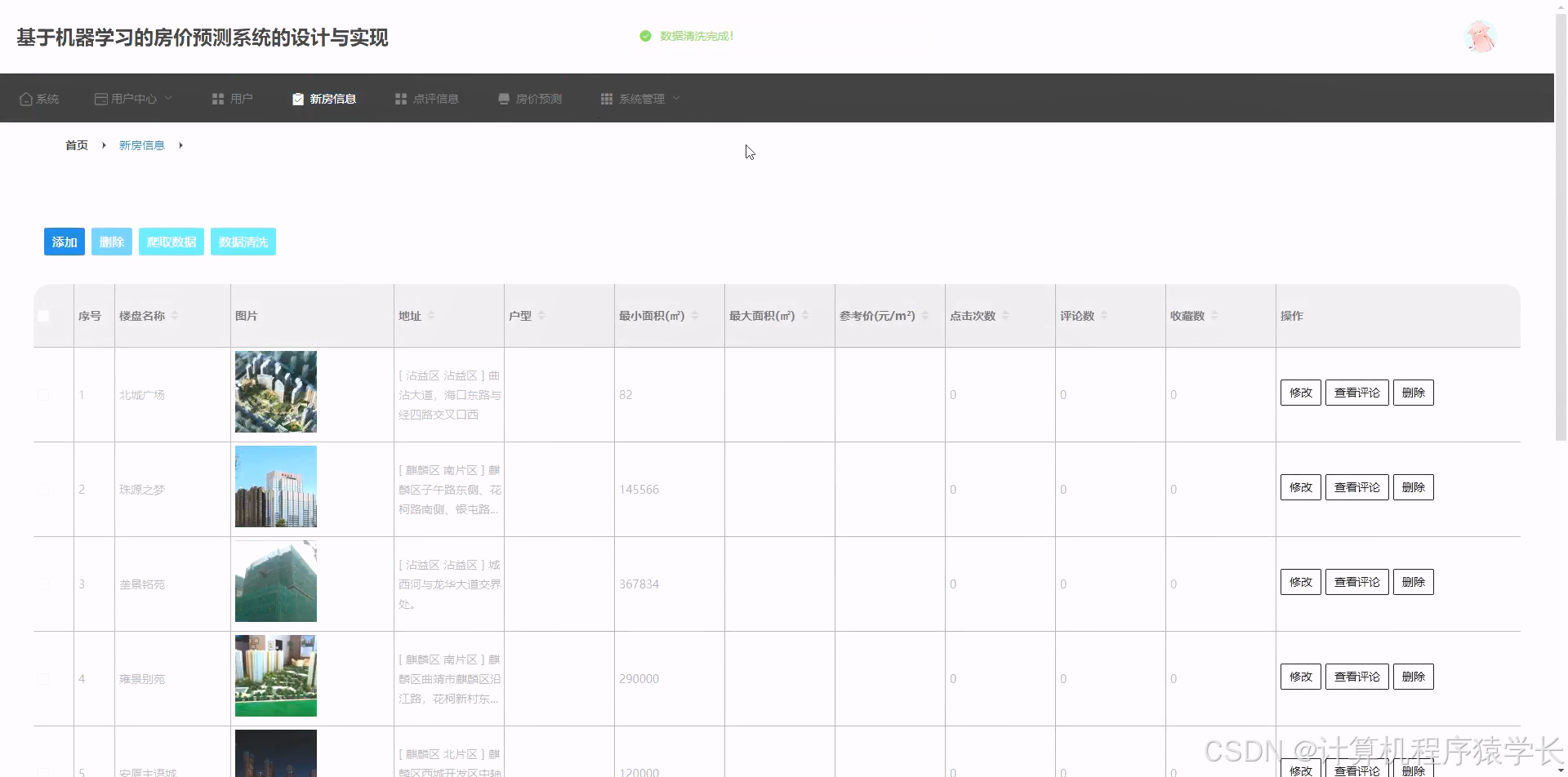Open the 珠源之梦 property thumbnail image

click(x=276, y=486)
